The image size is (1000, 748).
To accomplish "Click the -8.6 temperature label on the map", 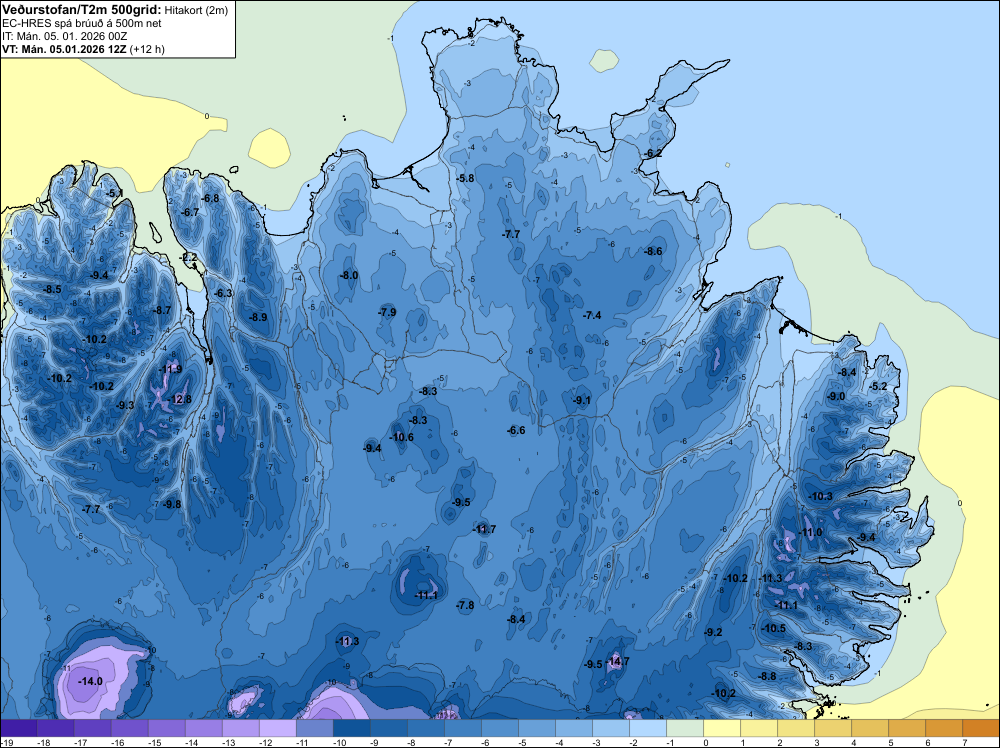I will coord(653,251).
